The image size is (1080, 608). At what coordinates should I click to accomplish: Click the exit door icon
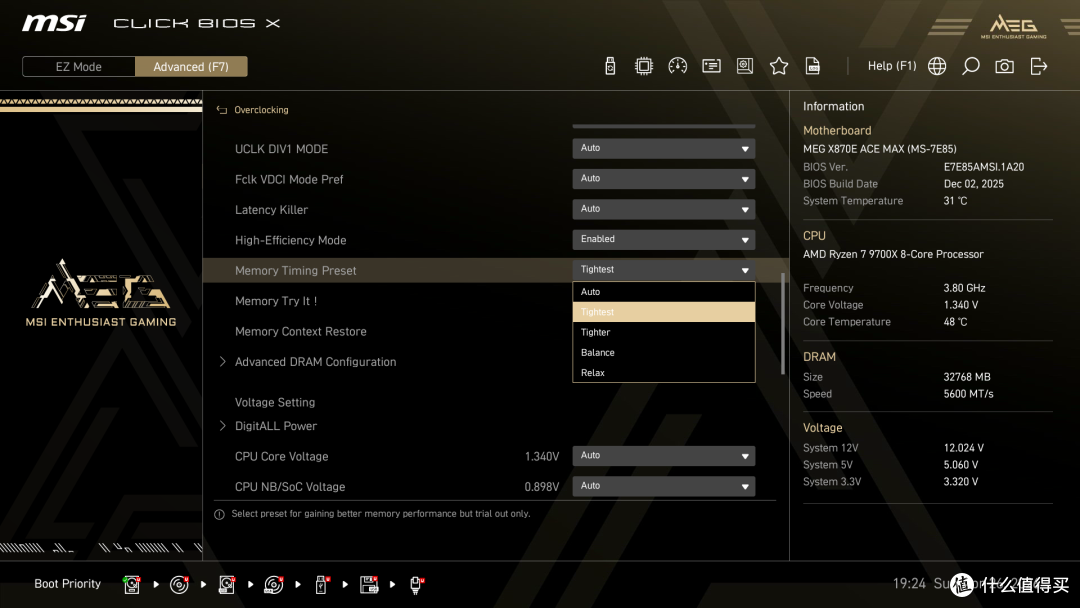1039,66
